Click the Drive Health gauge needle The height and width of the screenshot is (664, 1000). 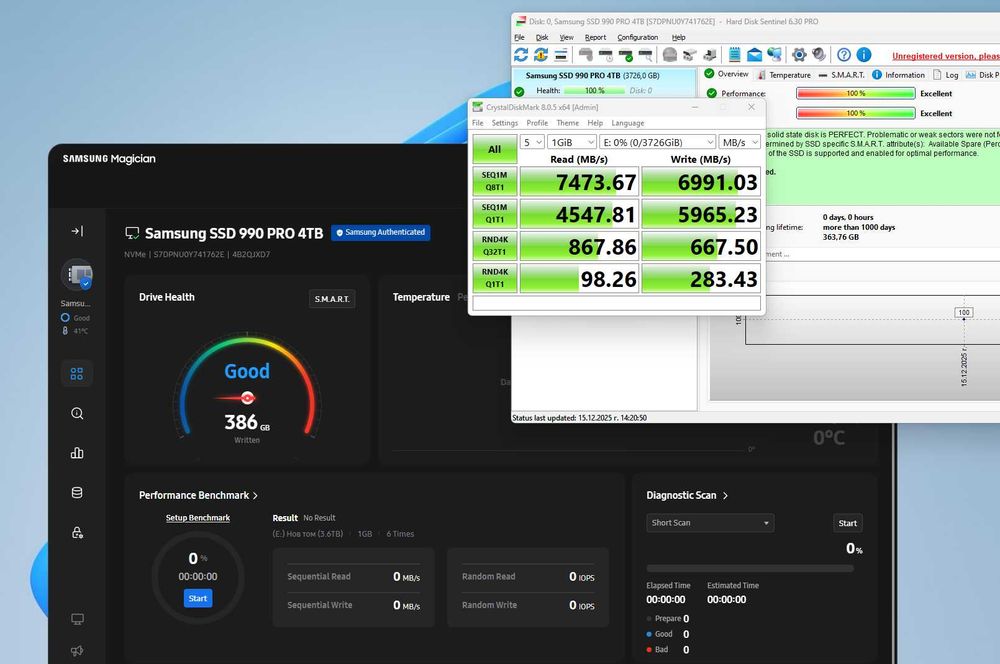(237, 398)
